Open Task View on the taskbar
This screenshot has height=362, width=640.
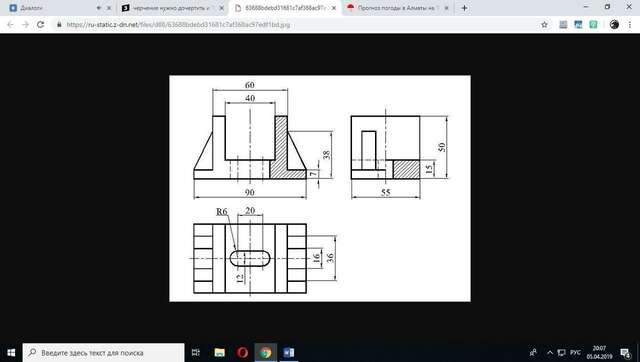coord(196,352)
